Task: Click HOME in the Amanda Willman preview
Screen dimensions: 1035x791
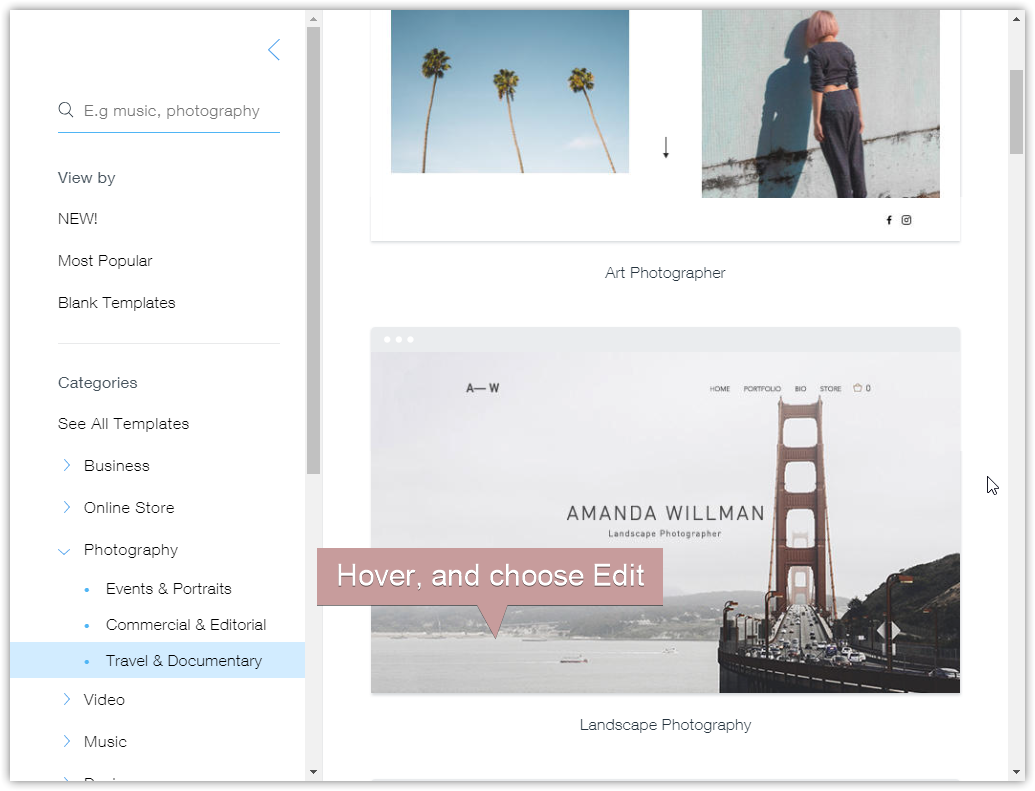Action: point(719,389)
